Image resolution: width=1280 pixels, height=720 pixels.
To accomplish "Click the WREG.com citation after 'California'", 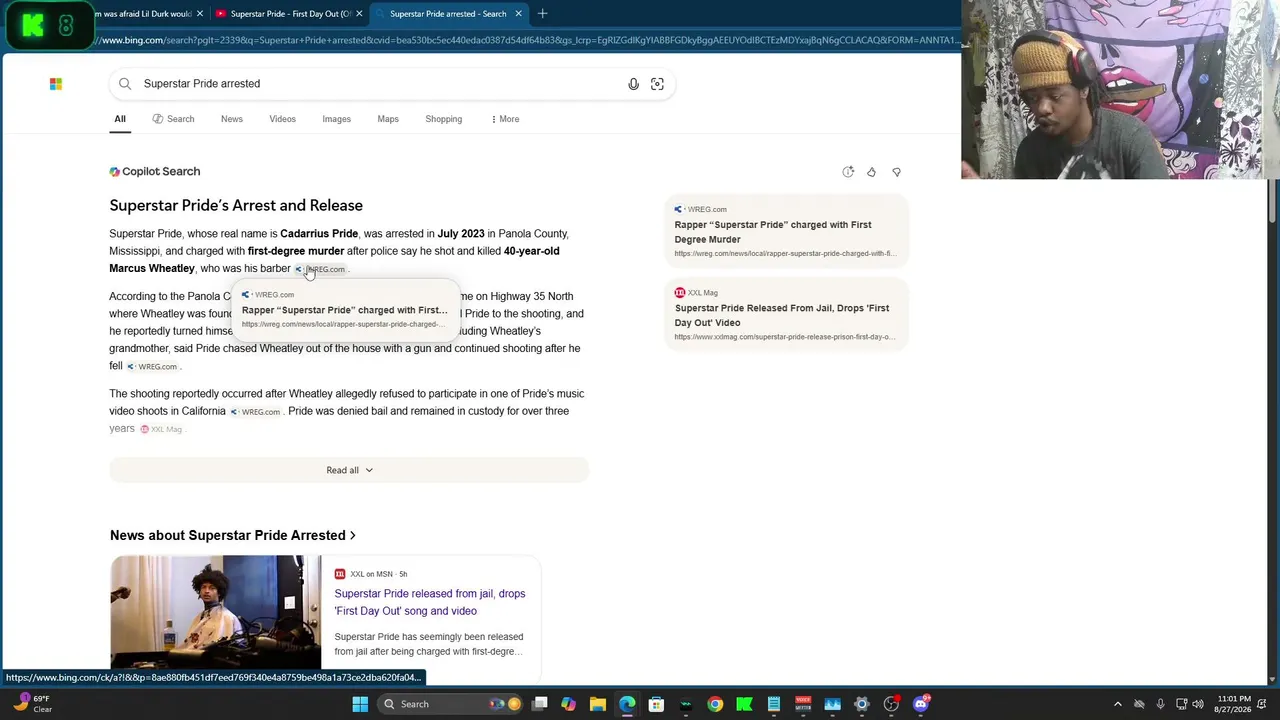I will [x=256, y=412].
